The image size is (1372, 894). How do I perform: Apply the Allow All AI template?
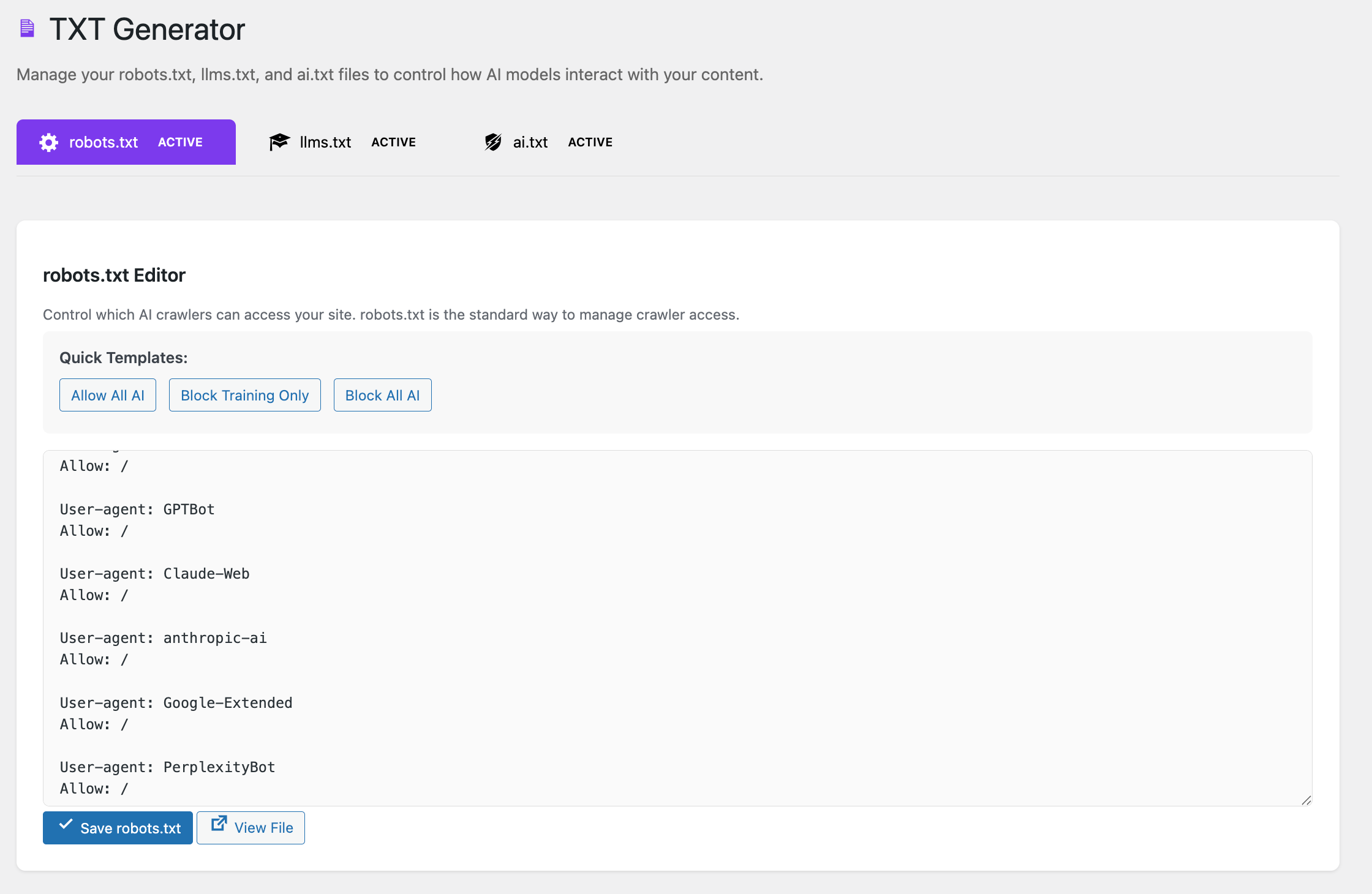[107, 395]
